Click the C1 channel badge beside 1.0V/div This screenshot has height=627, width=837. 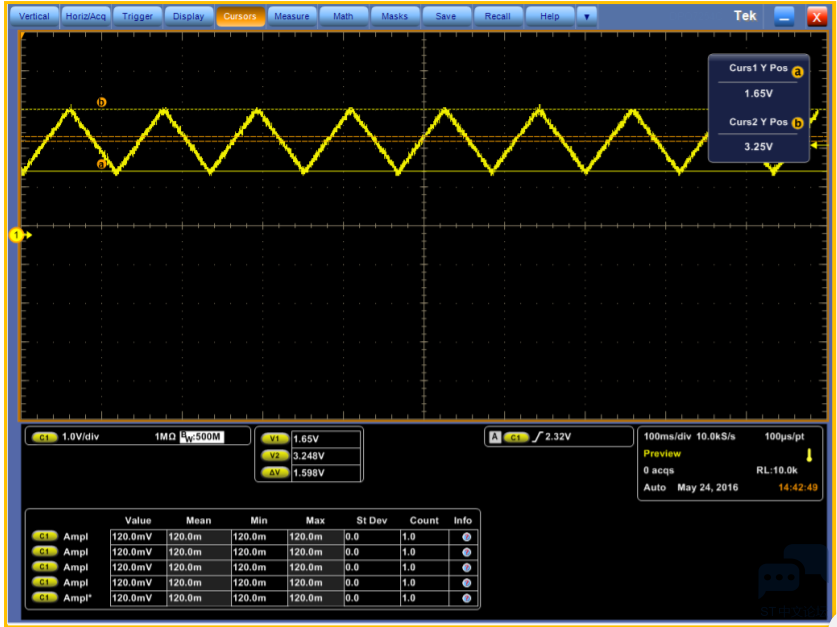point(44,437)
